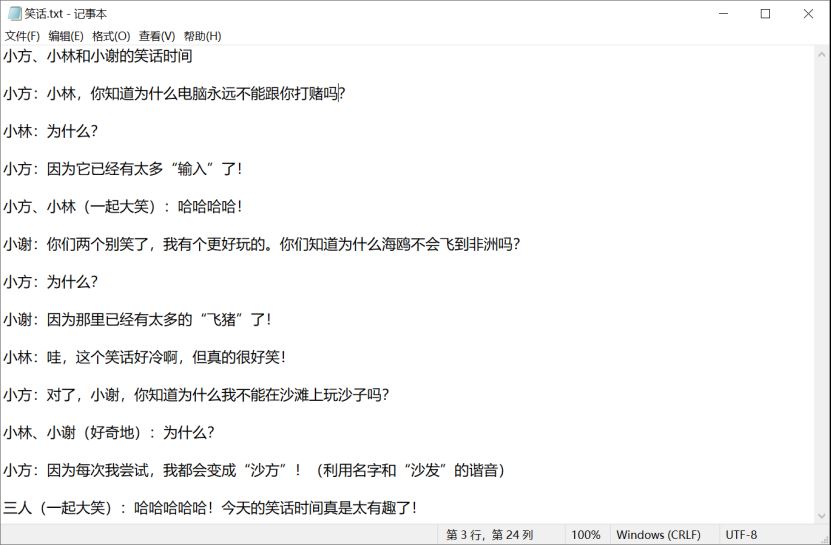Image resolution: width=831 pixels, height=545 pixels.
Task: Click the line asking about 电脑永远不能跟你打赌
Action: pyautogui.click(x=174, y=93)
